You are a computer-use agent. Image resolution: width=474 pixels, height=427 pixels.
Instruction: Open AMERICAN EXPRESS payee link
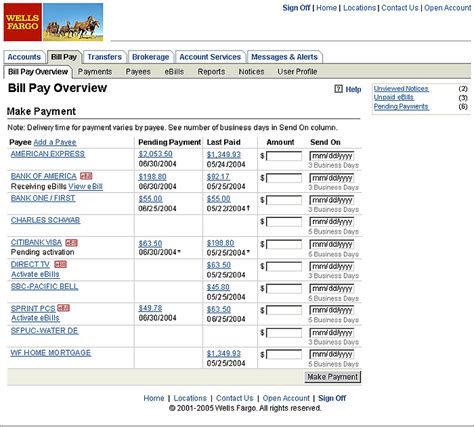point(48,154)
